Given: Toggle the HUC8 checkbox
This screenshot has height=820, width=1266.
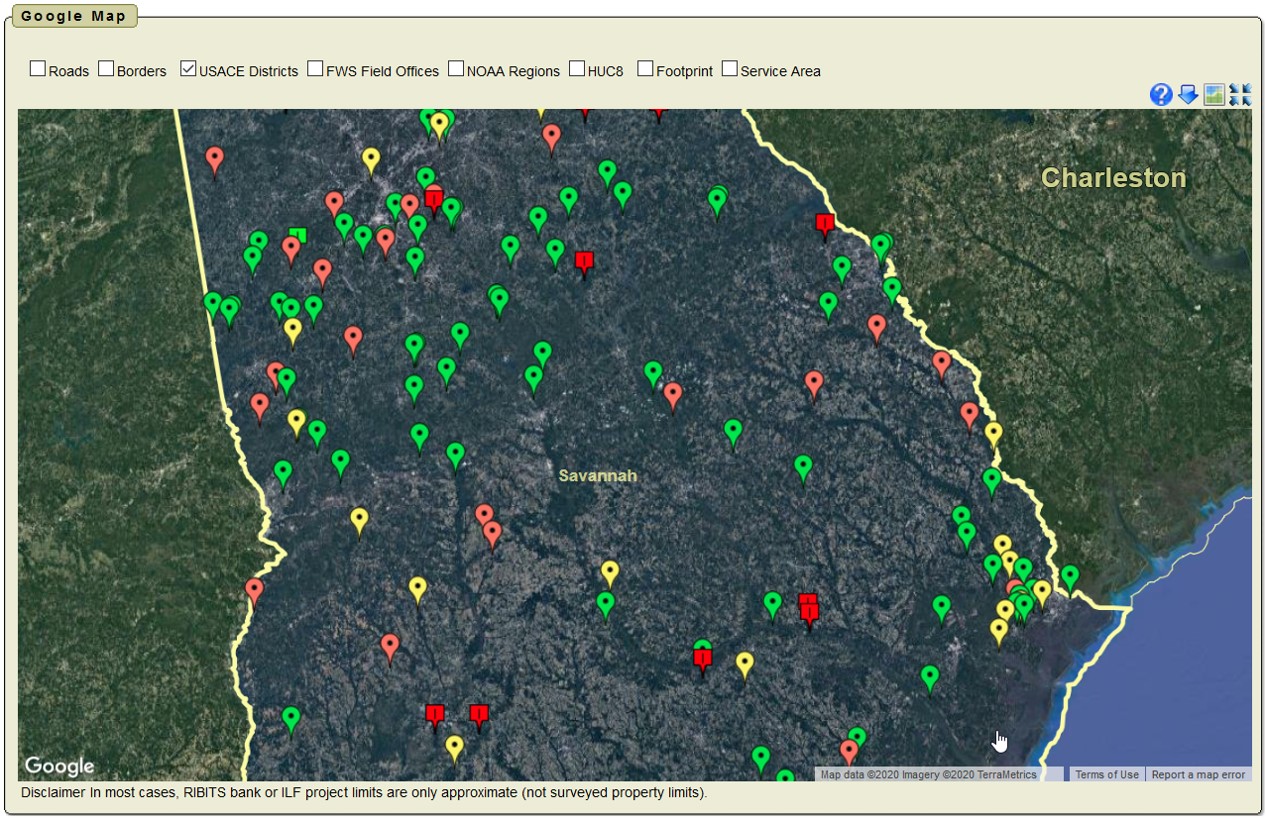Looking at the screenshot, I should [x=577, y=69].
